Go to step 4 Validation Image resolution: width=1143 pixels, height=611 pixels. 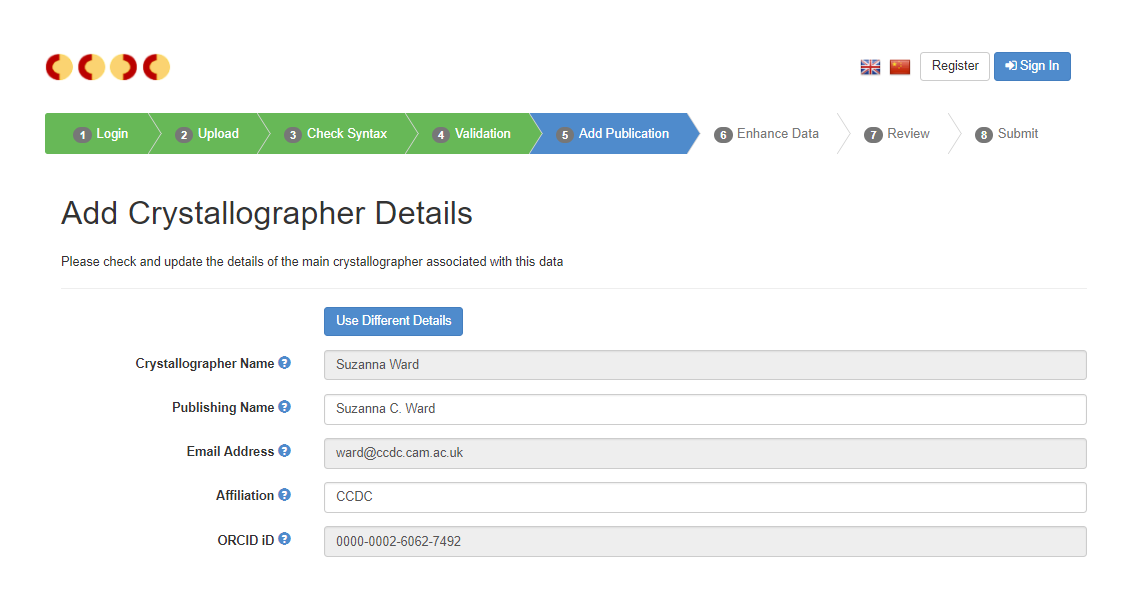click(x=471, y=134)
